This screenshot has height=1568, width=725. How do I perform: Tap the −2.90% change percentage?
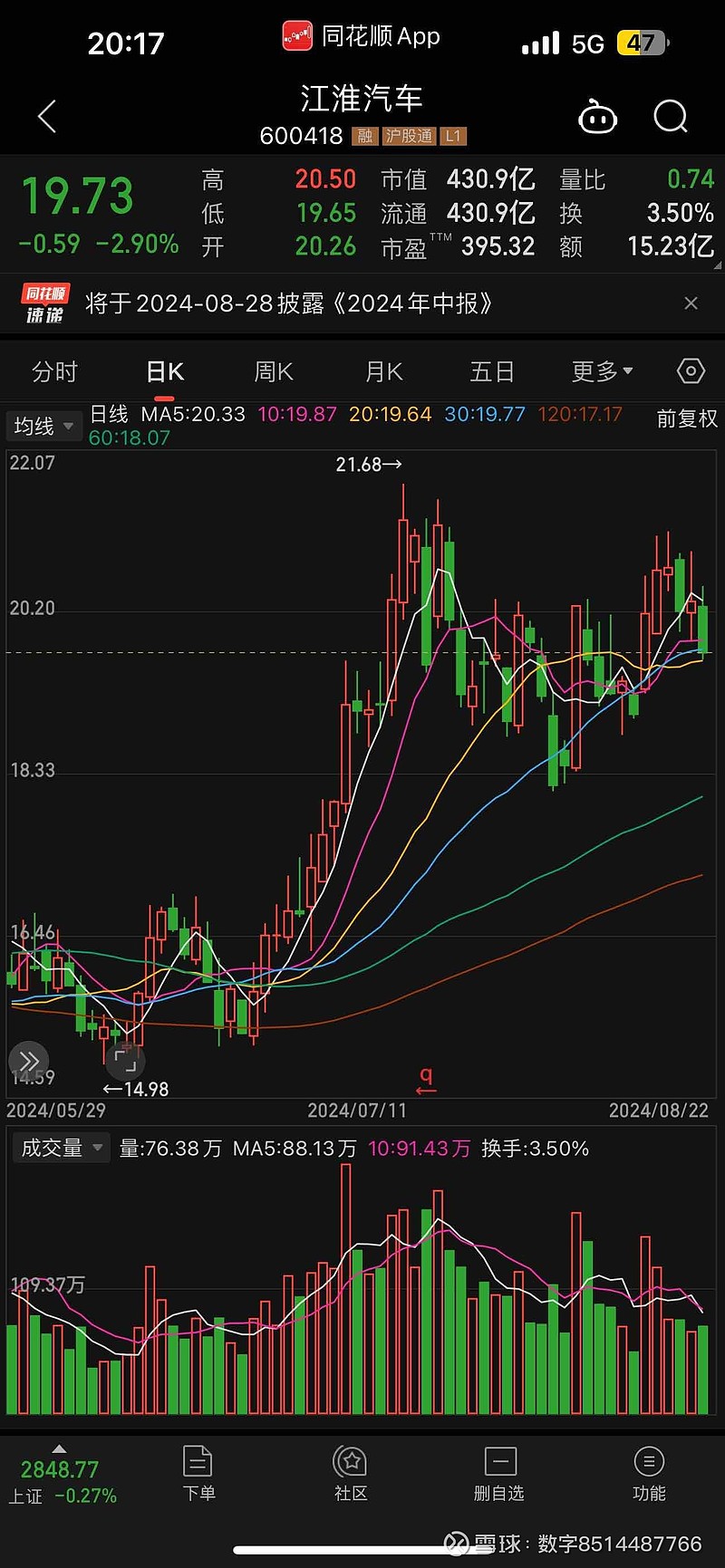(x=137, y=244)
